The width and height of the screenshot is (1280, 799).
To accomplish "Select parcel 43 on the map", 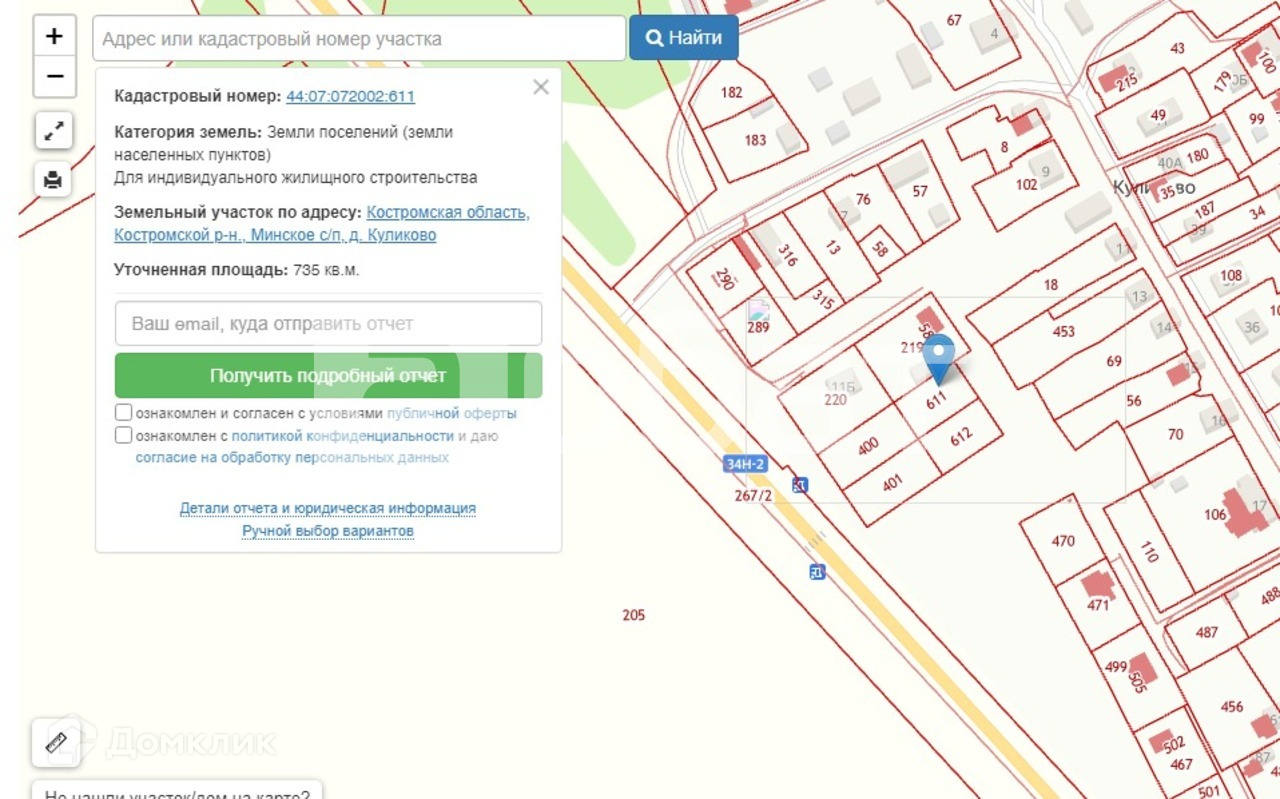I will (1177, 48).
